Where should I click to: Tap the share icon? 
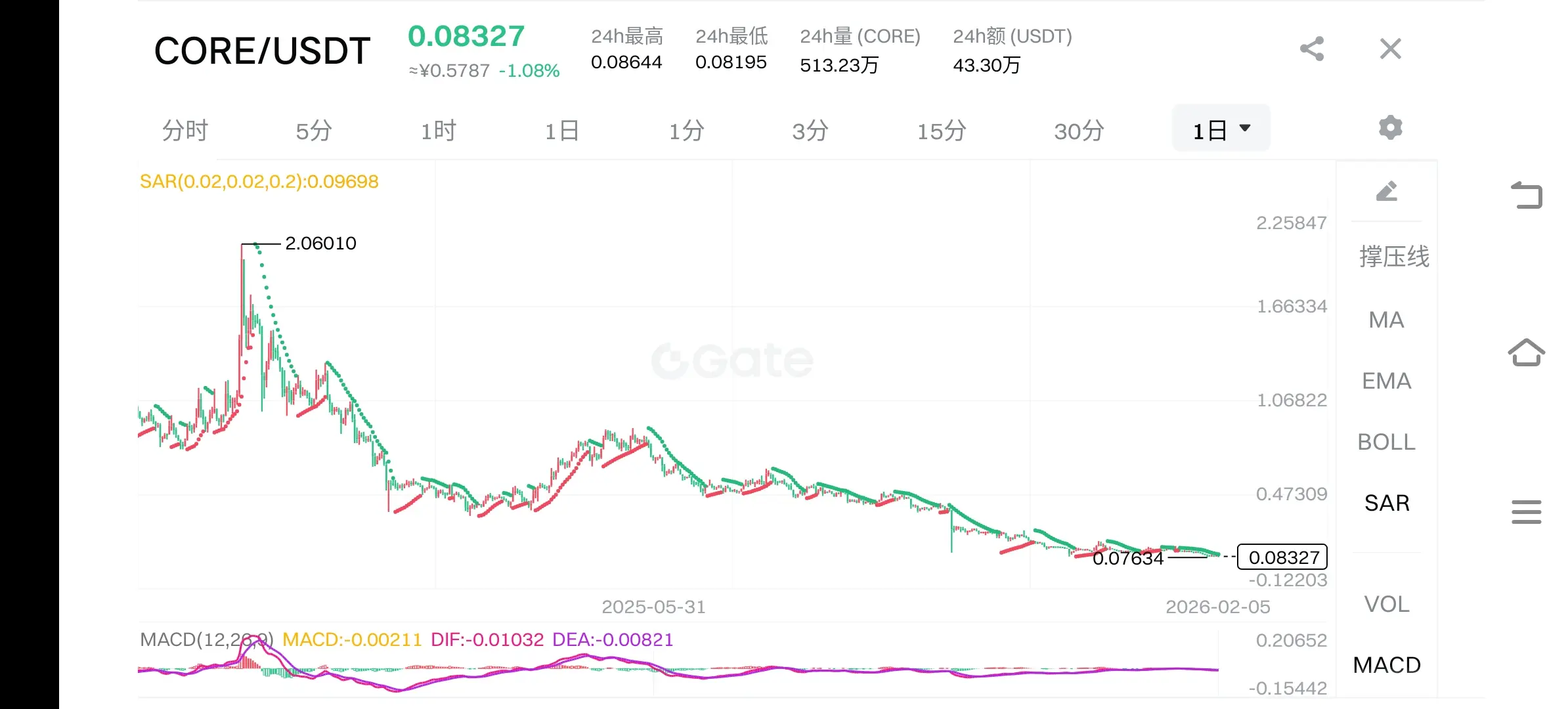[1311, 49]
